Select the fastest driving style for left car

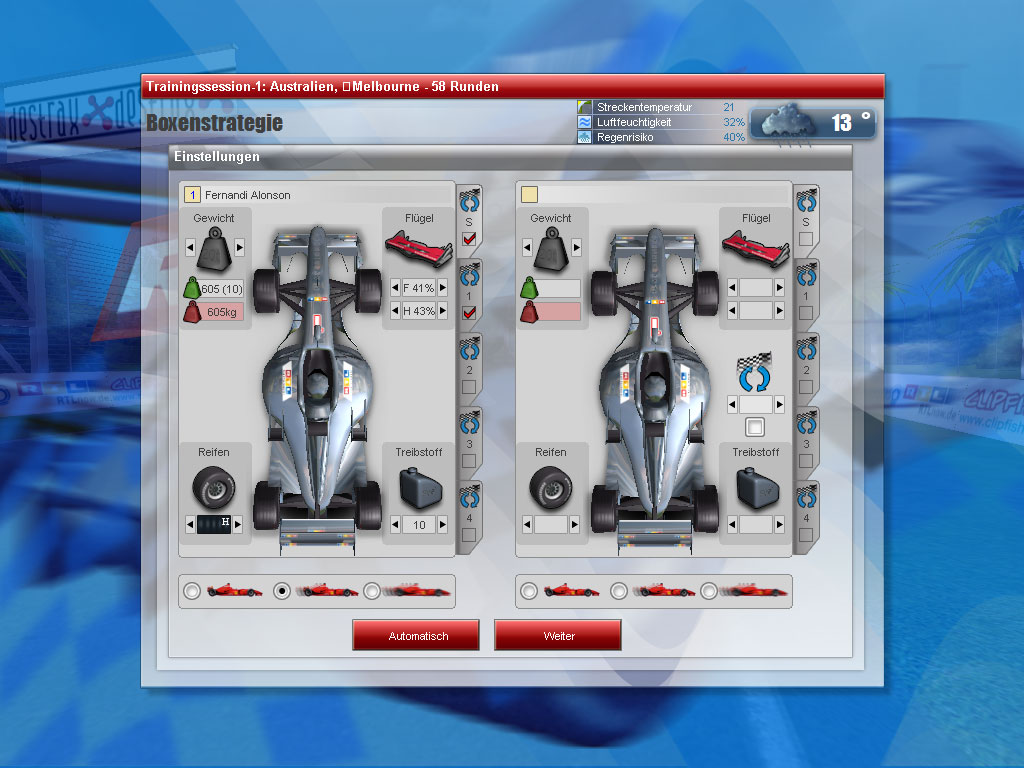[372, 591]
